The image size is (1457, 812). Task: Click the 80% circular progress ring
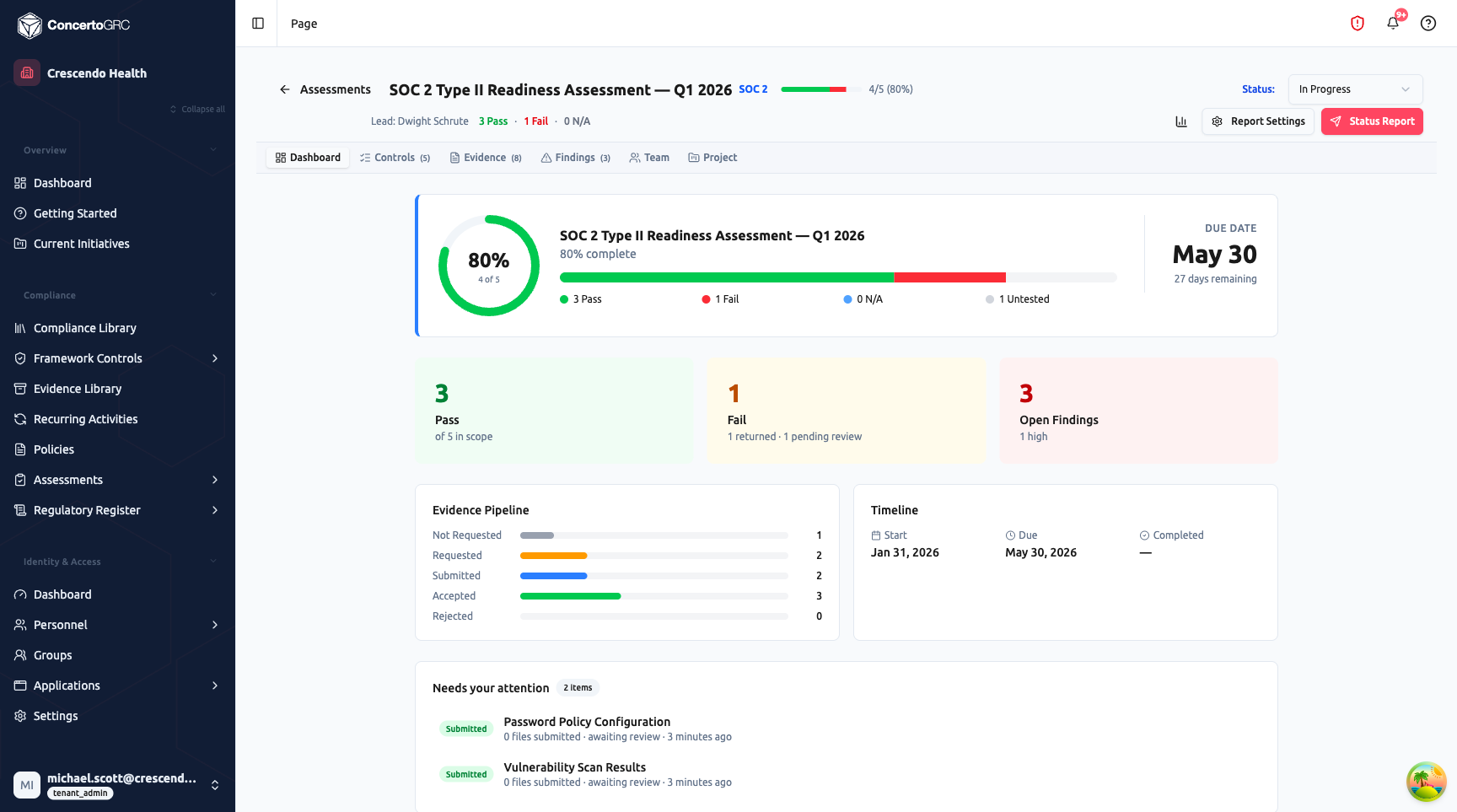tap(489, 266)
